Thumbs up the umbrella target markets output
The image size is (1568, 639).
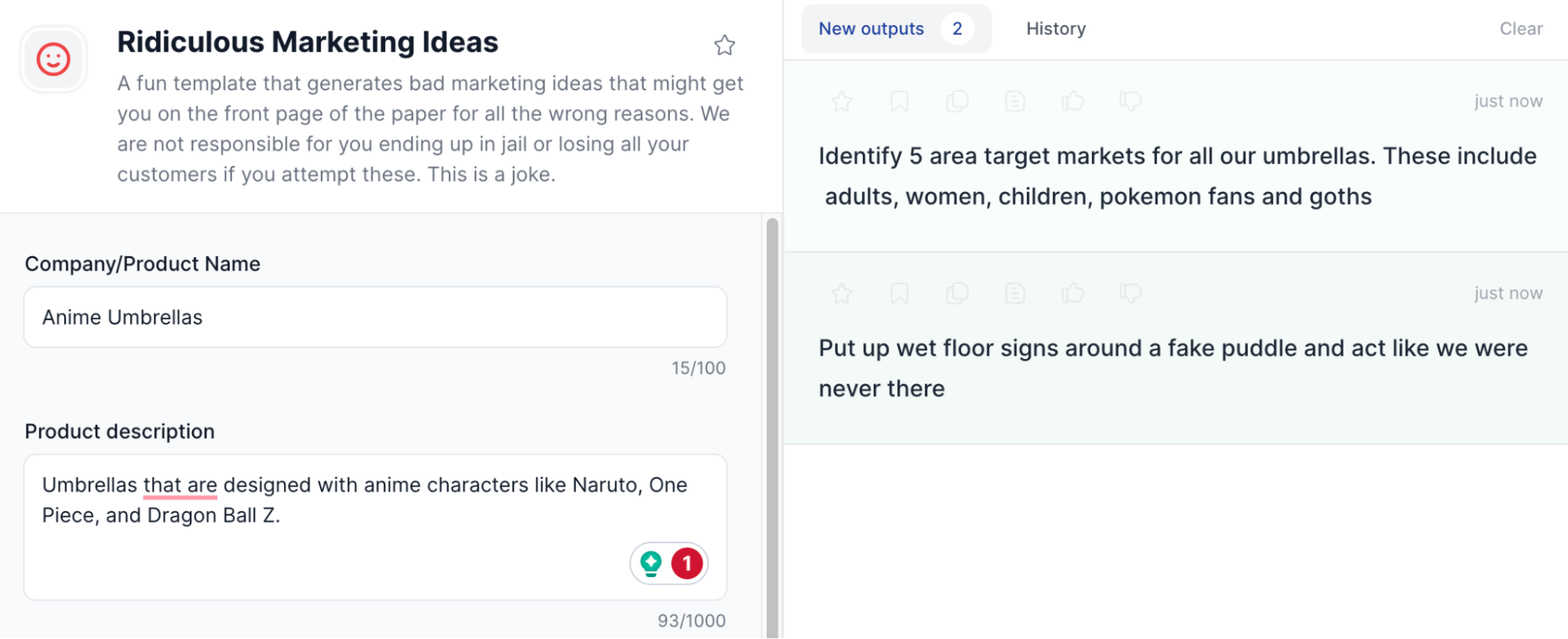[1072, 101]
